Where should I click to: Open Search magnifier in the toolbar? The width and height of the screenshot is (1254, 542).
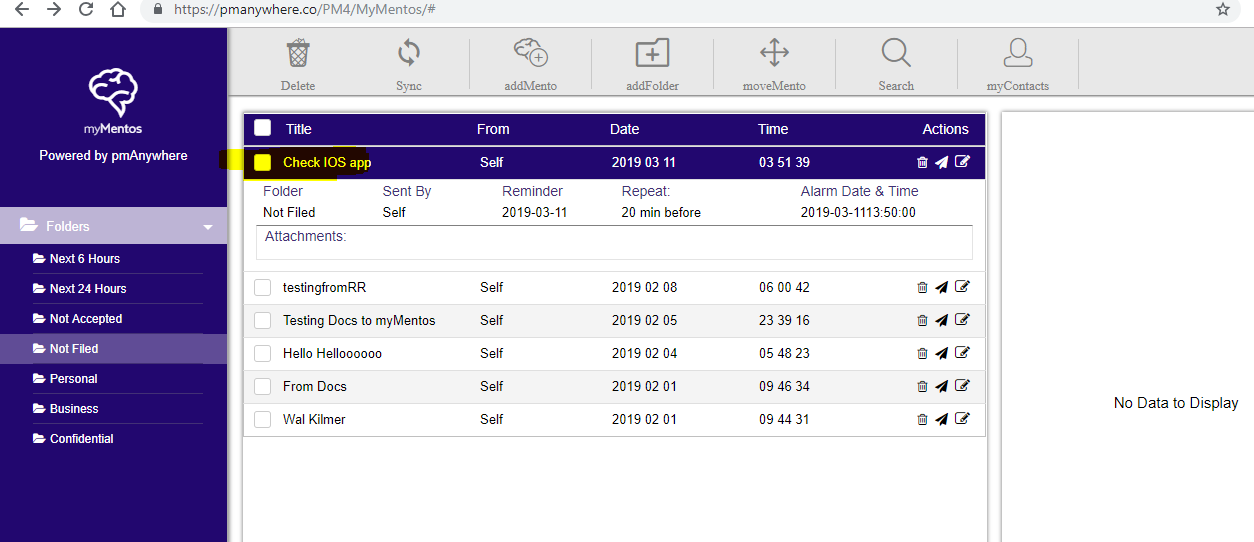[x=896, y=54]
